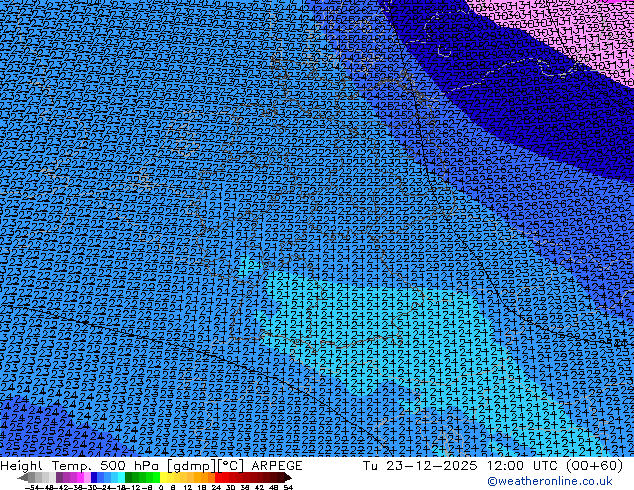Click the Height title word
The width and height of the screenshot is (634, 490).
(21, 466)
